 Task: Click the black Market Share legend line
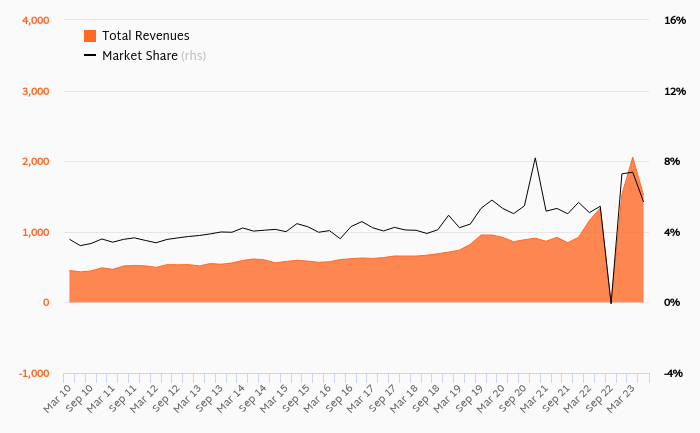pyautogui.click(x=89, y=56)
